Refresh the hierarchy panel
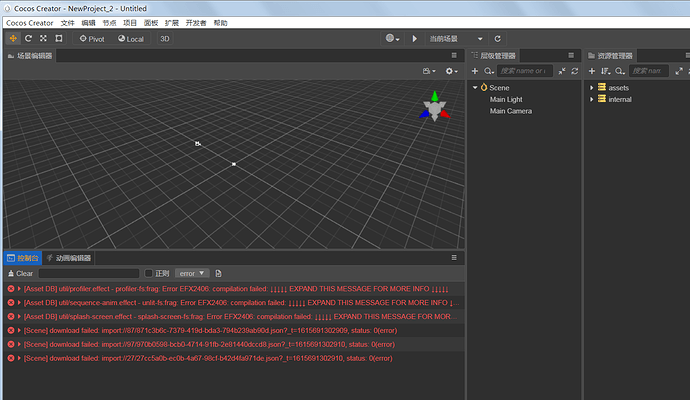Viewport: 690px width, 400px height. pyautogui.click(x=575, y=71)
